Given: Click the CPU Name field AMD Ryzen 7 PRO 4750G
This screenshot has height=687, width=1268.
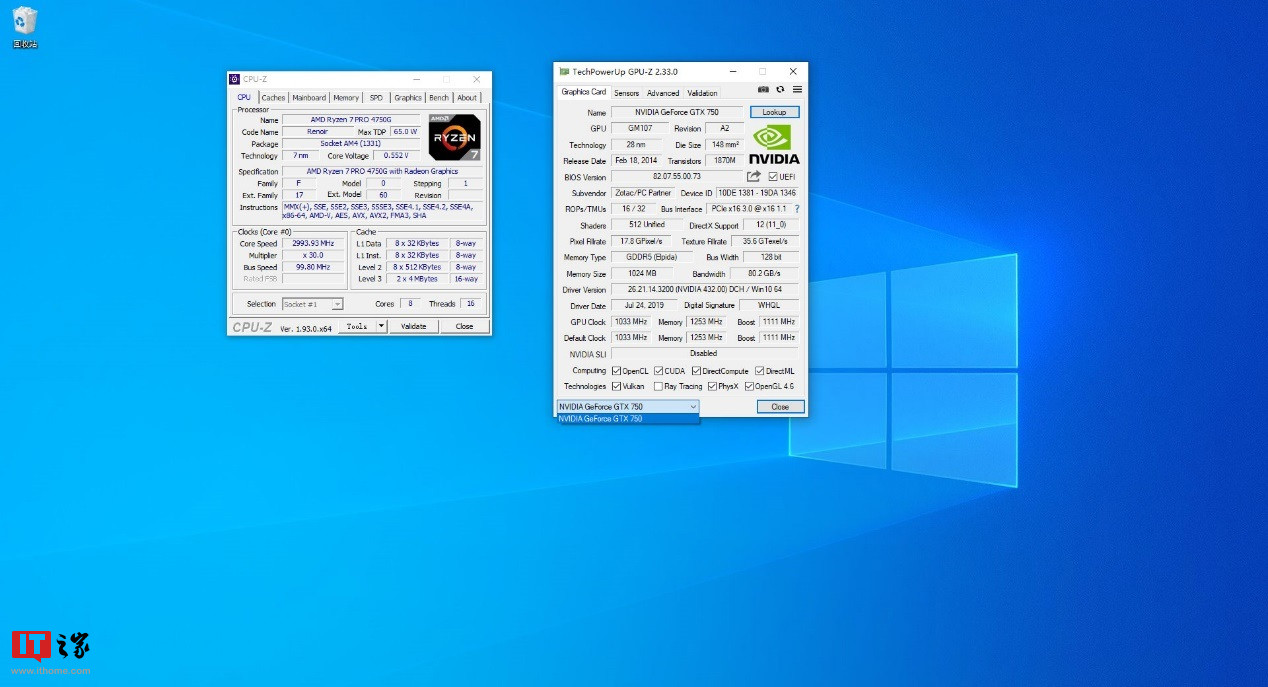Looking at the screenshot, I should (x=352, y=120).
